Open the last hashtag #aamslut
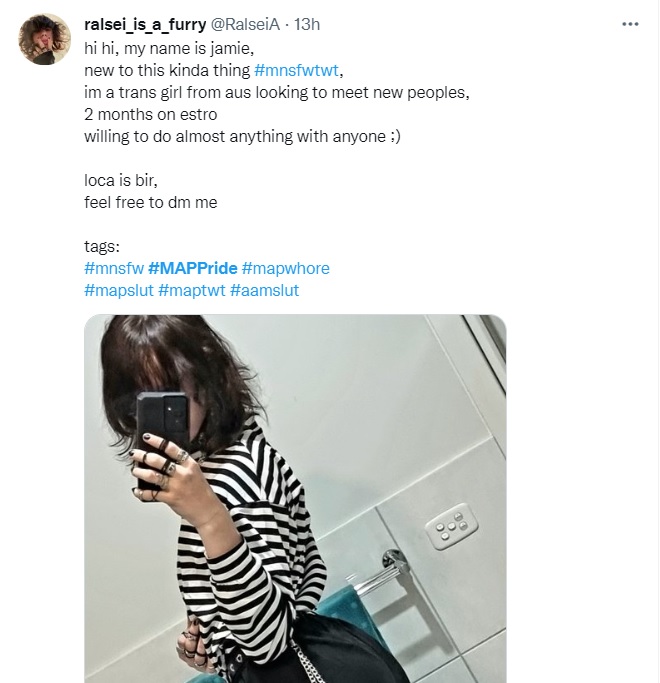The height and width of the screenshot is (683, 660). click(x=264, y=290)
